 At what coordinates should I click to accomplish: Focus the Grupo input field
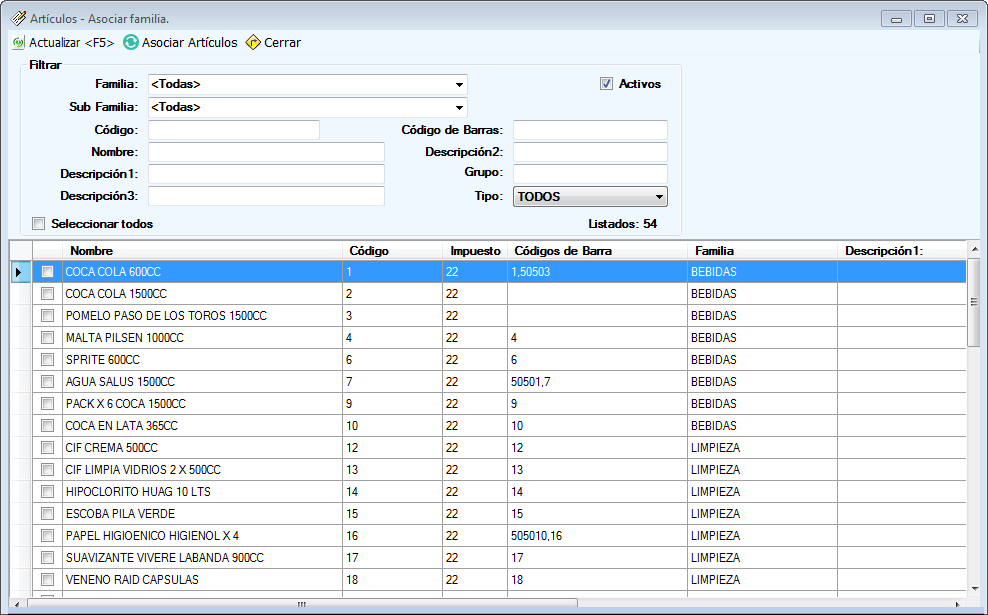(x=590, y=174)
